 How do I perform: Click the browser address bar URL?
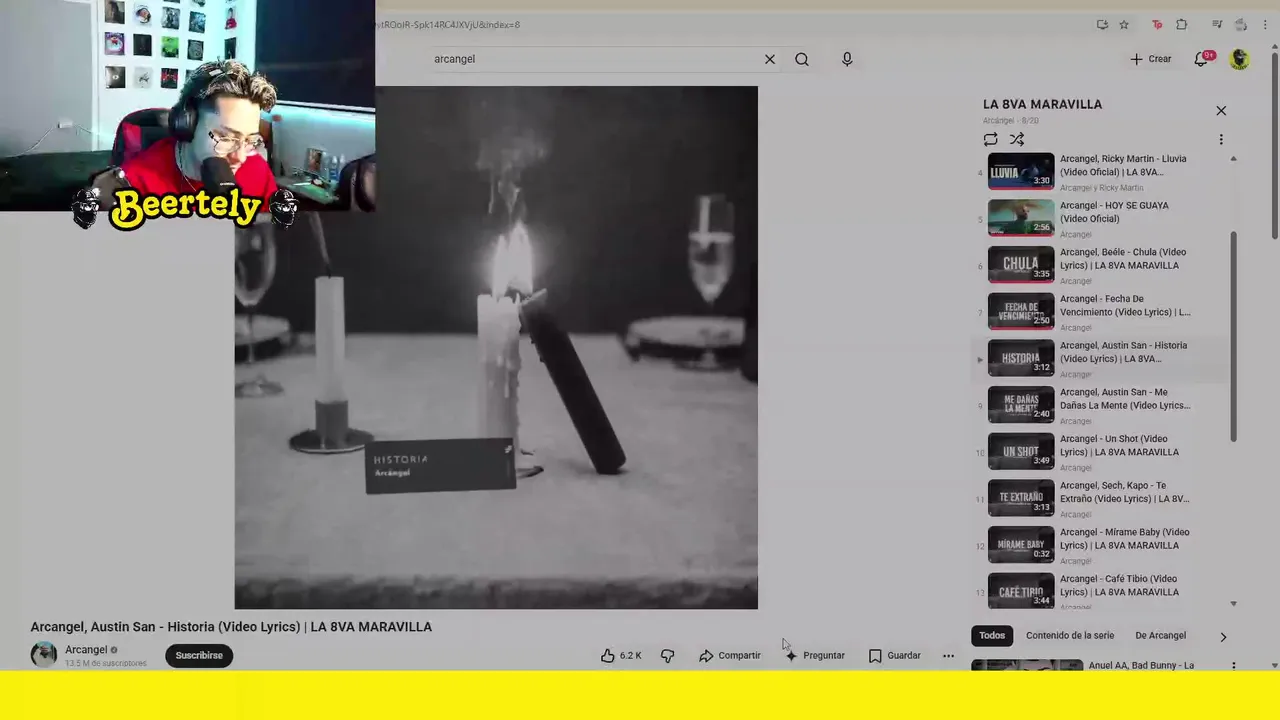[x=448, y=25]
